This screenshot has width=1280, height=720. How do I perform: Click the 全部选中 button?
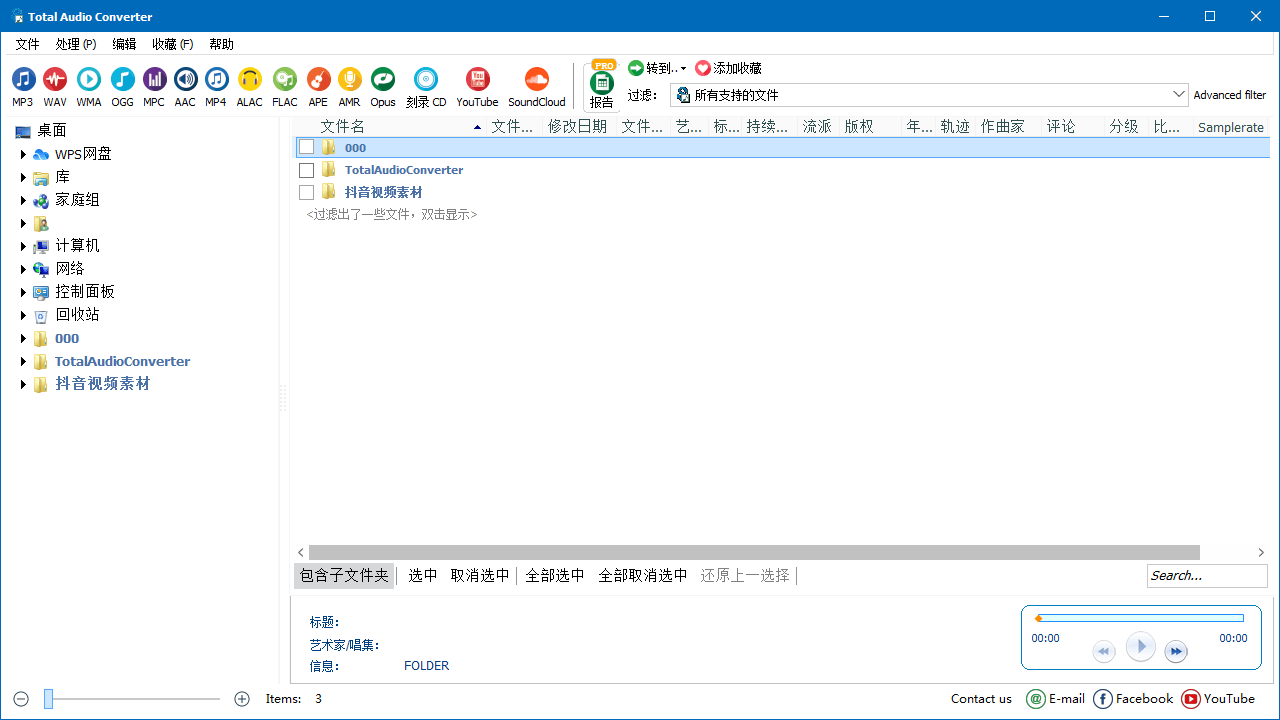555,576
